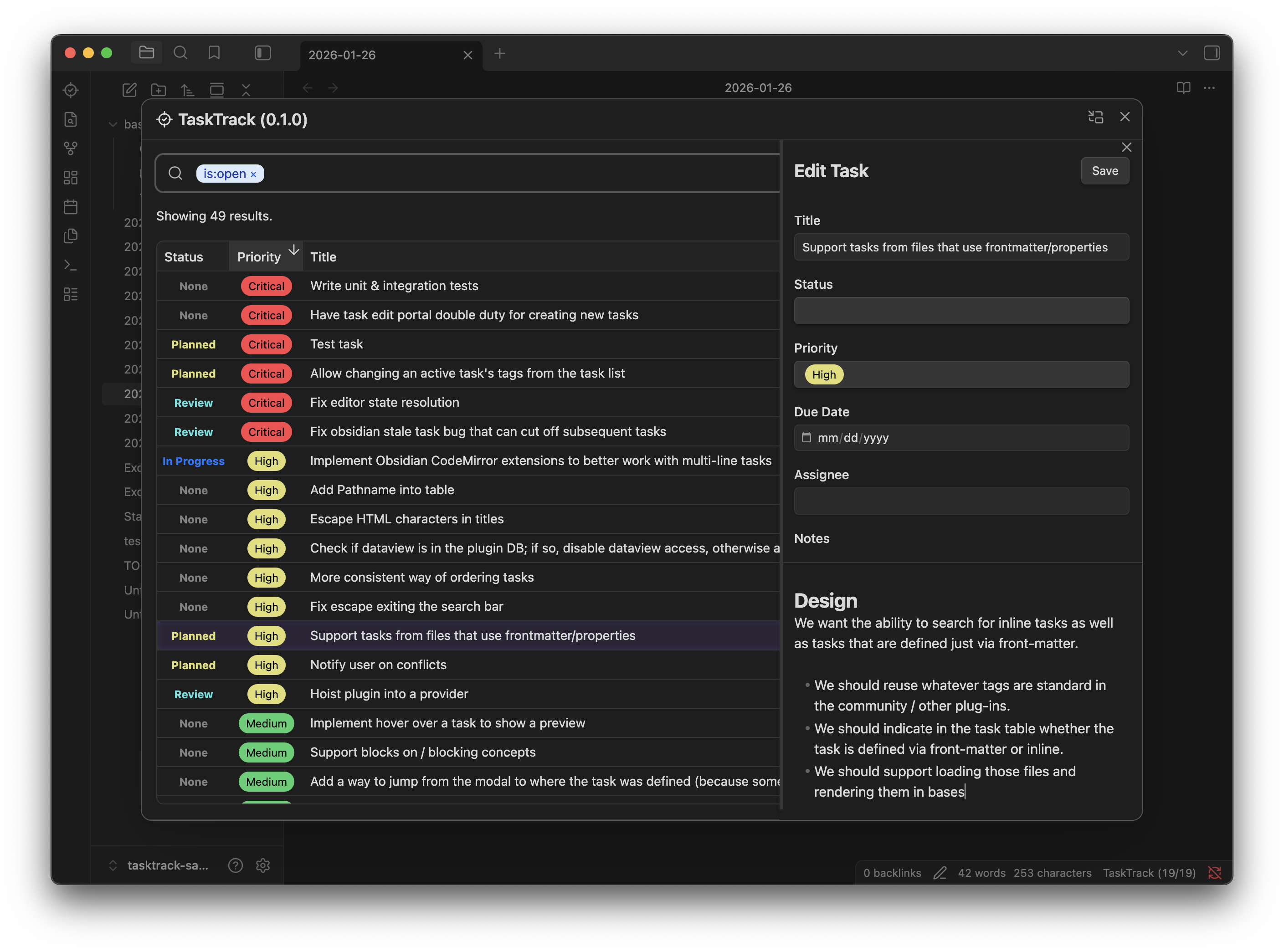Image resolution: width=1284 pixels, height=952 pixels.
Task: Remove the is:open search filter
Action: pyautogui.click(x=254, y=174)
